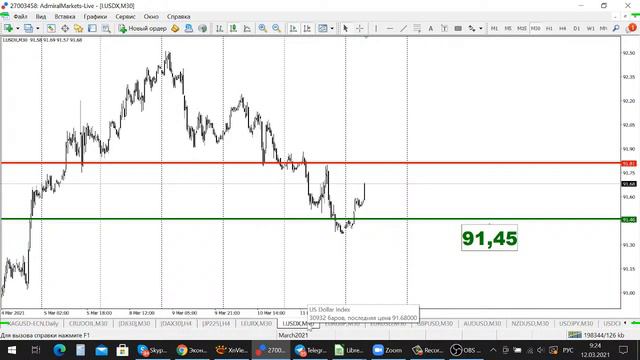Switch to the AUDUSD,M30 chart tab
Image resolution: width=640 pixels, height=360 pixels.
pos(482,323)
